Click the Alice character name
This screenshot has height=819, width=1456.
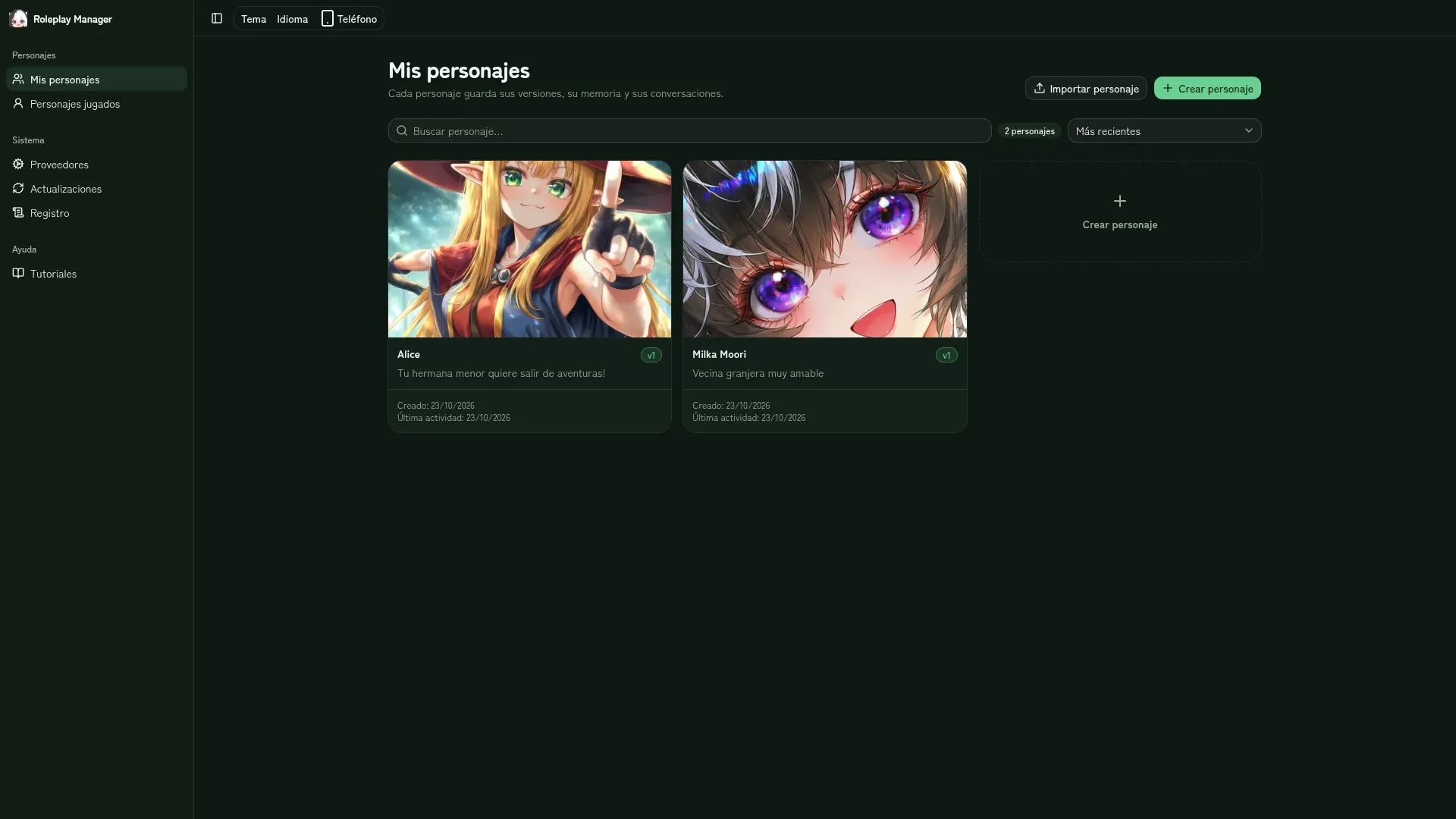click(x=409, y=354)
